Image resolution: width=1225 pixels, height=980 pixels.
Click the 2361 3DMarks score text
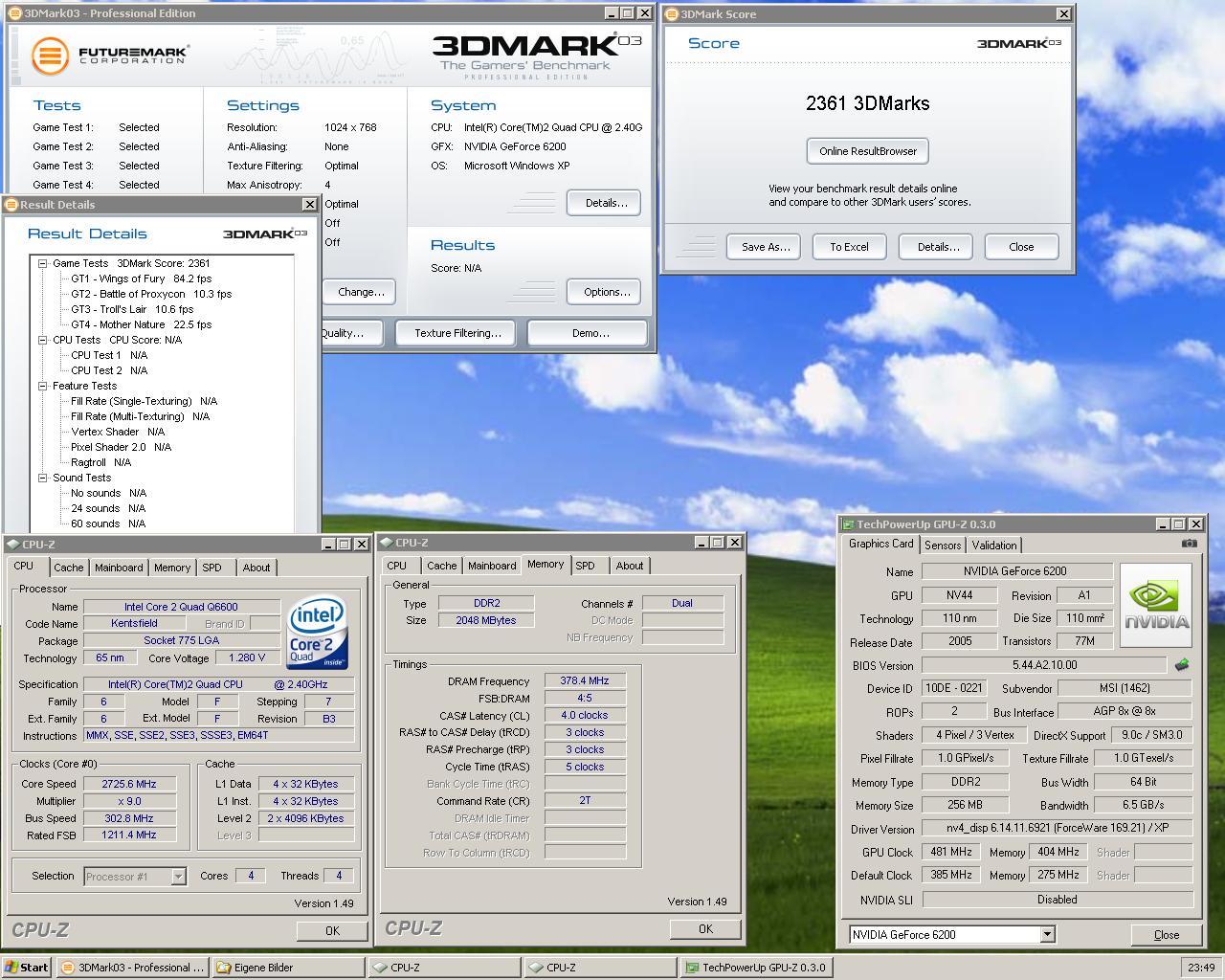(868, 103)
